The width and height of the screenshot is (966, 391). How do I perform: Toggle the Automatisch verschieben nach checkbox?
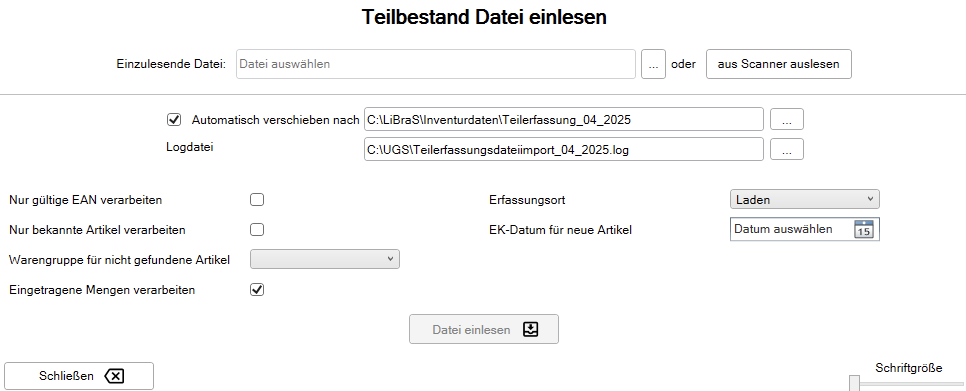(173, 119)
